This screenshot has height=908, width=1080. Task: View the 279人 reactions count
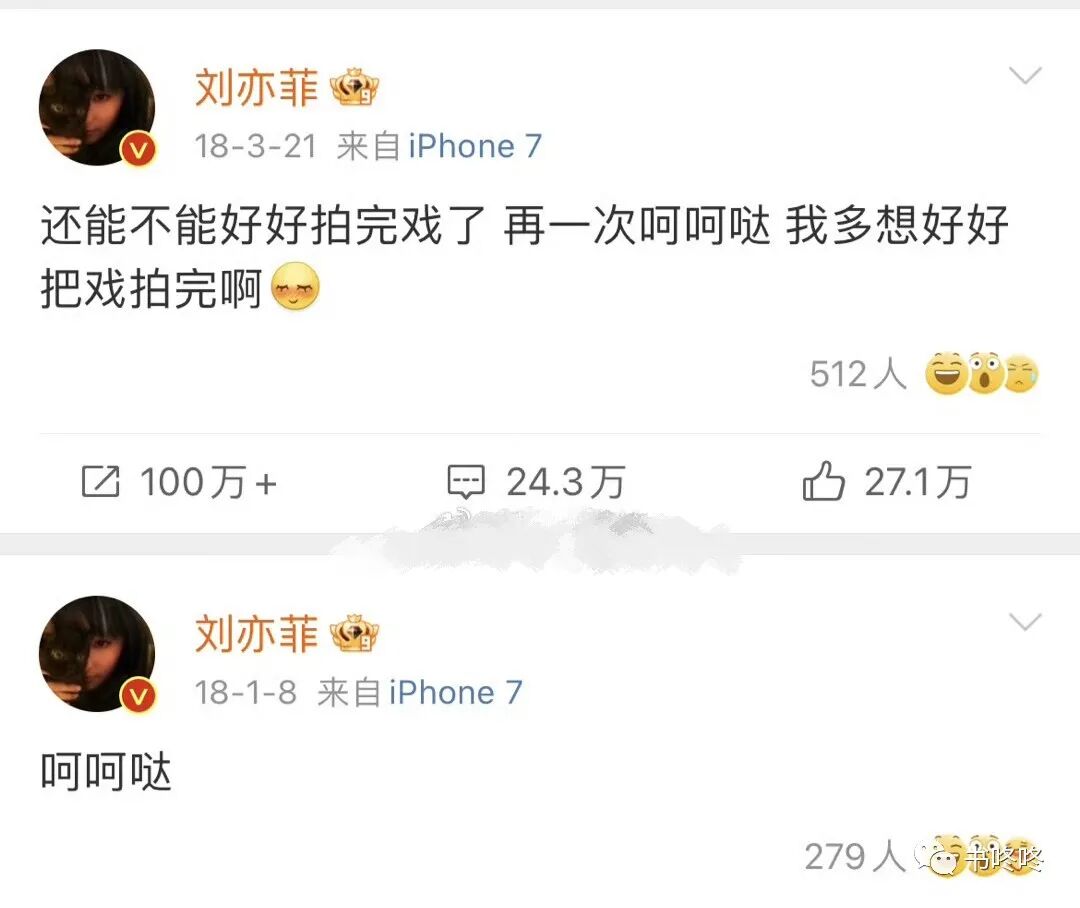tap(854, 856)
